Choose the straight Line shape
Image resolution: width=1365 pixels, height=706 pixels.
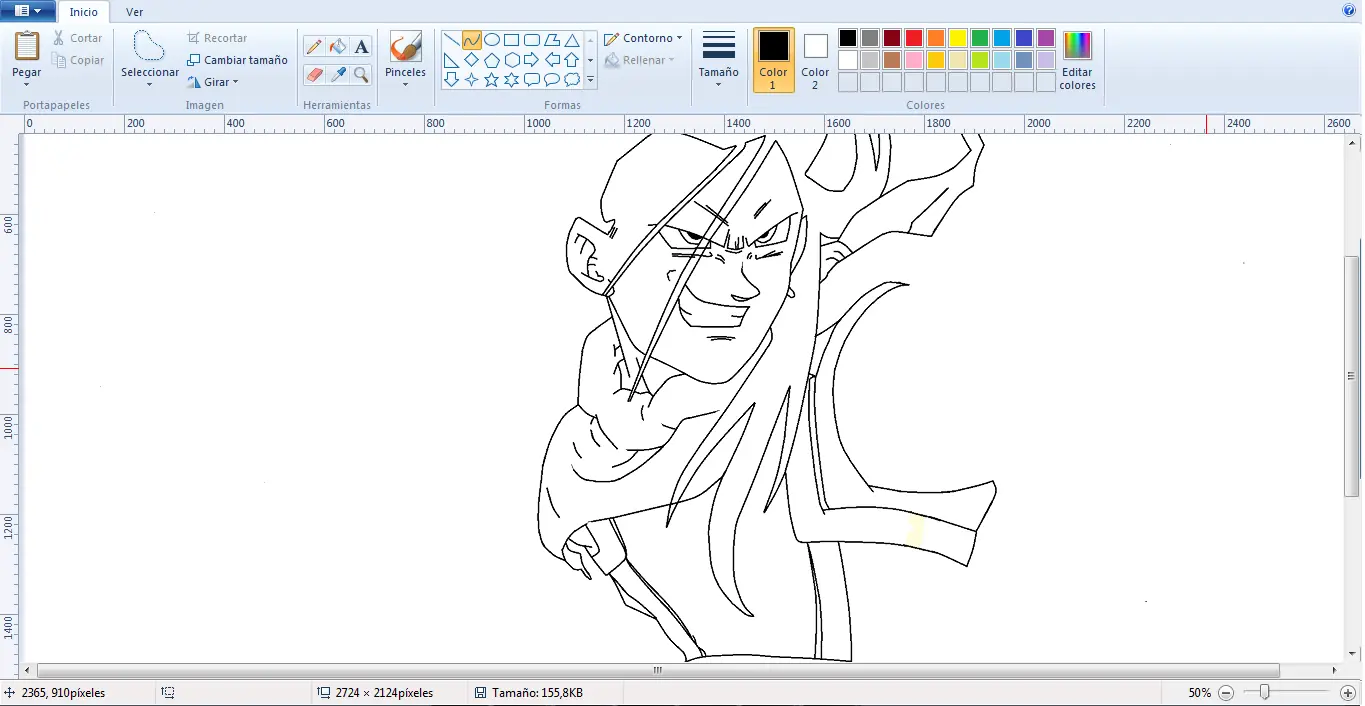pos(452,40)
